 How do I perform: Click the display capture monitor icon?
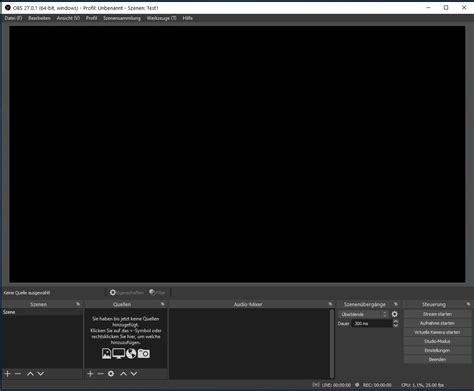click(x=119, y=353)
